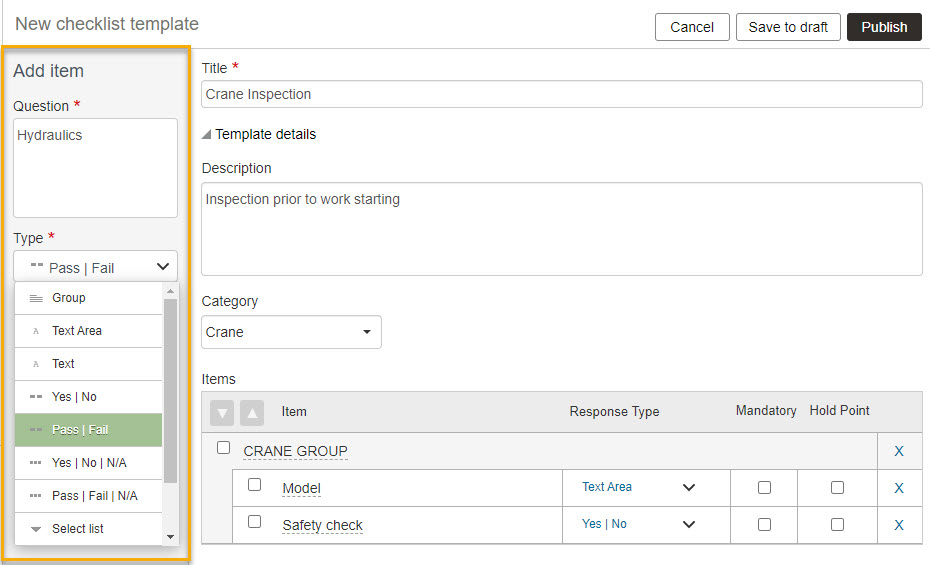Change Model response type Text Area dropdown
This screenshot has height=565, width=930.
point(638,487)
